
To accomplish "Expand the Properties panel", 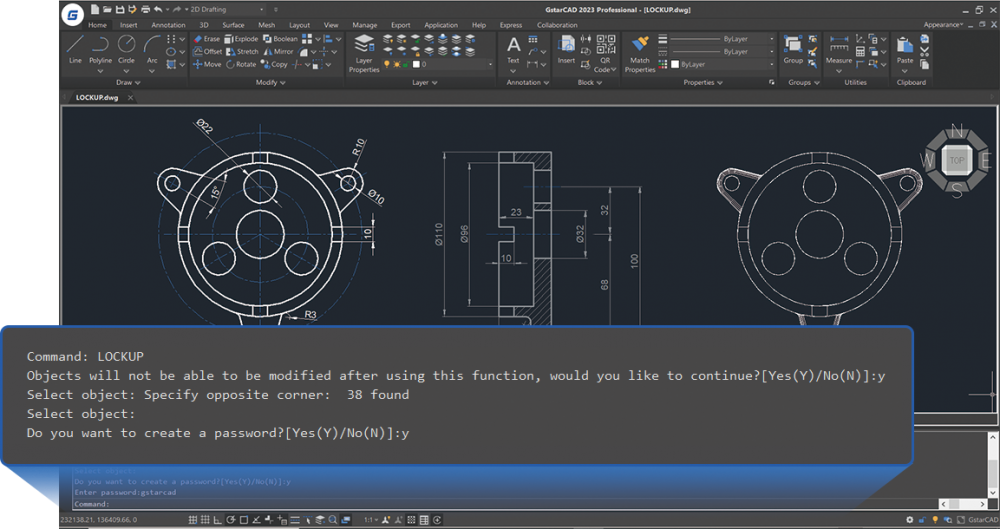I will coord(703,82).
